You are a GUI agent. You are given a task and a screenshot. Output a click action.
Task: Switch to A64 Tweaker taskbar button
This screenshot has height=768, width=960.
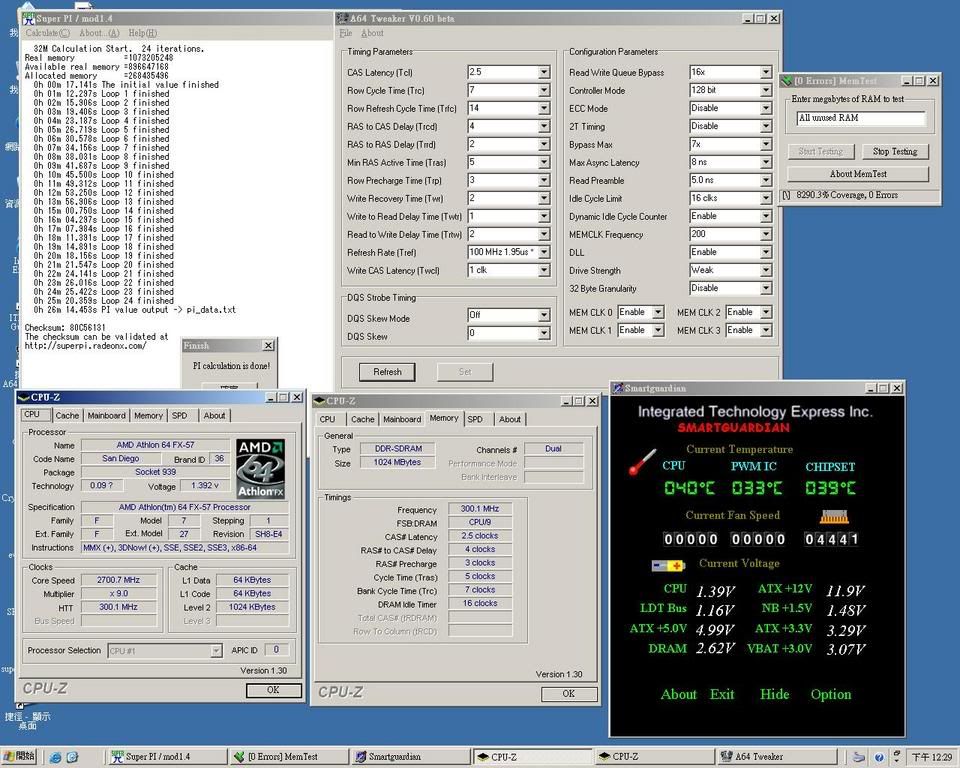point(776,756)
